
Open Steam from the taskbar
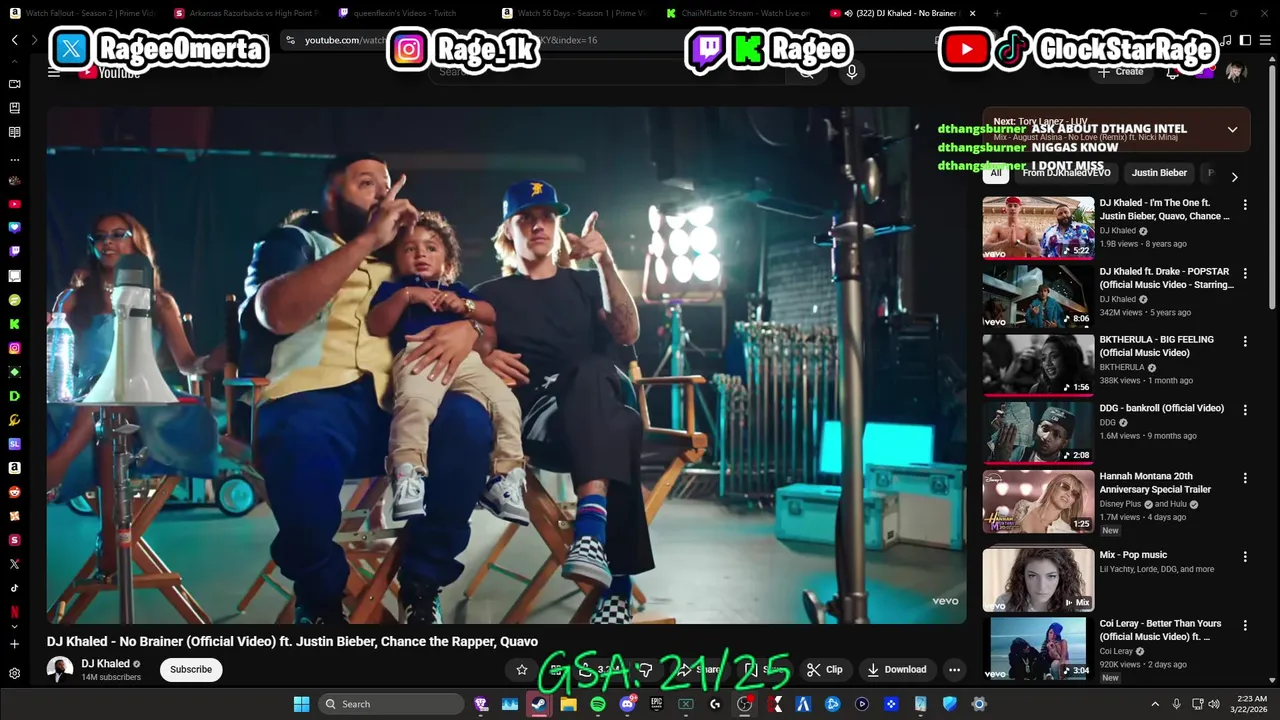(538, 704)
